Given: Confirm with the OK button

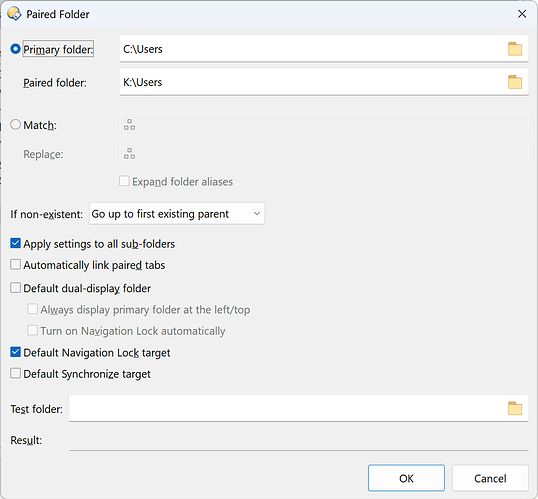Looking at the screenshot, I should (x=406, y=478).
